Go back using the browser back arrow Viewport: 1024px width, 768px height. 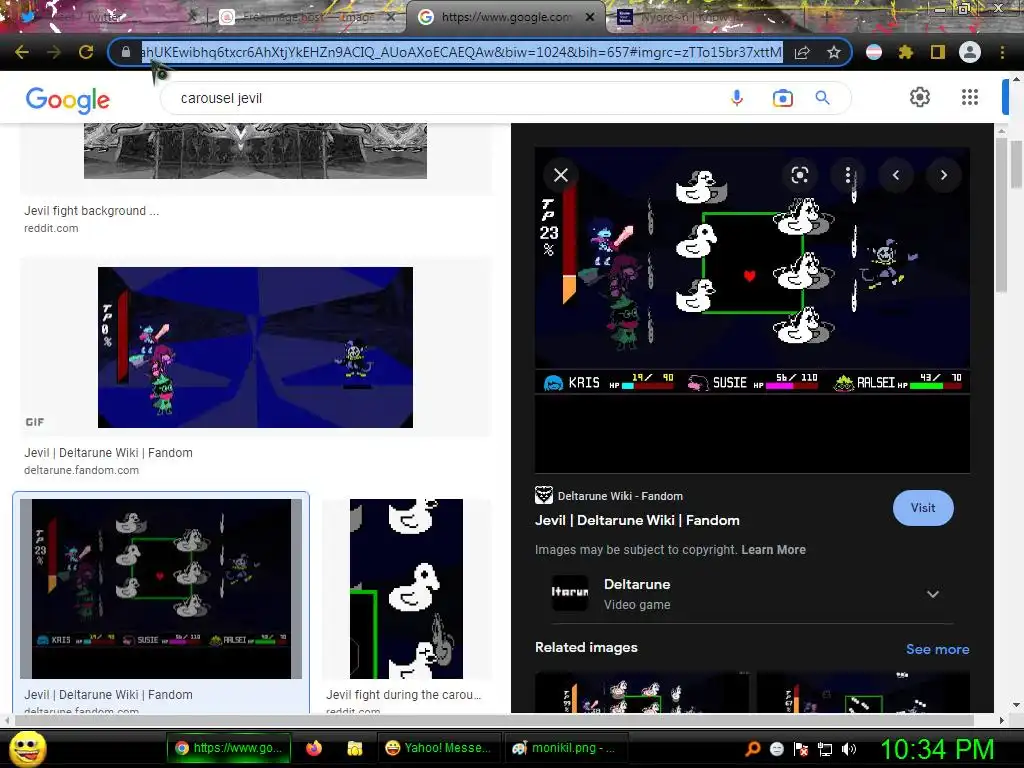click(x=22, y=52)
